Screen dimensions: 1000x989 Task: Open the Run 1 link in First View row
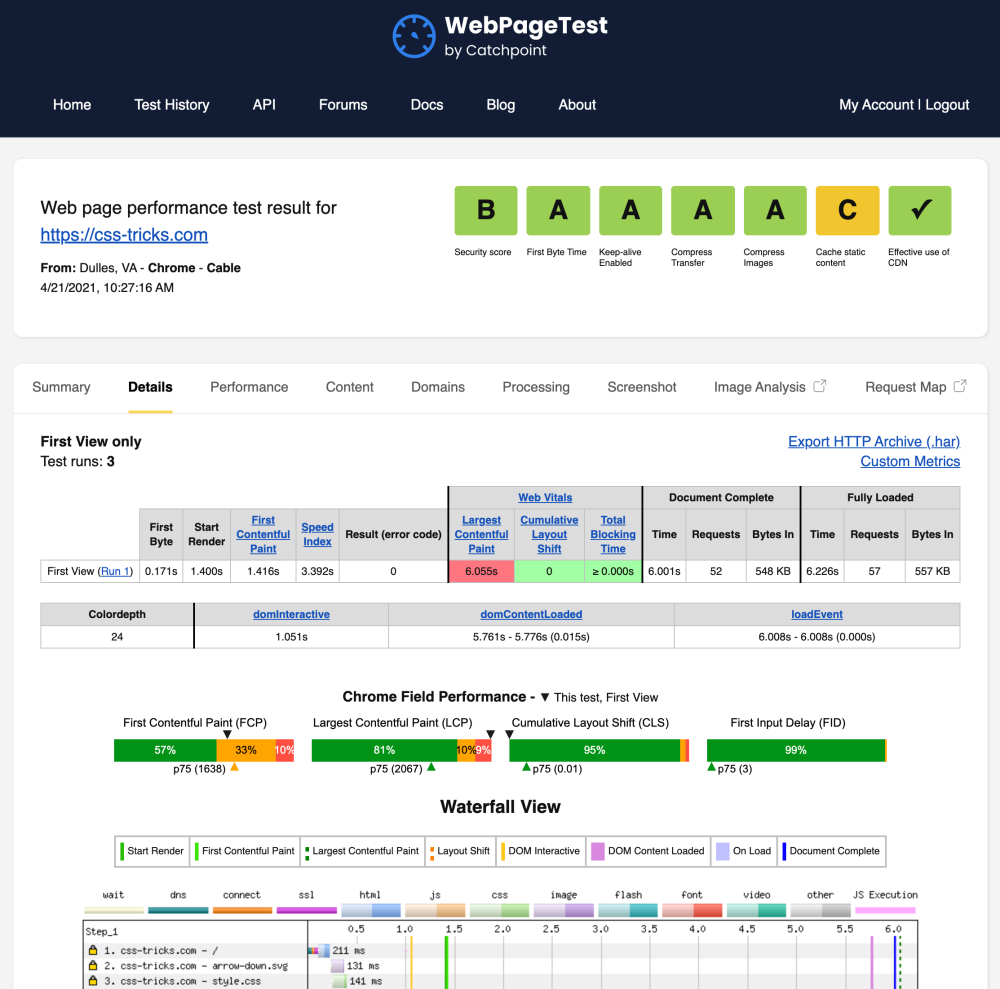[x=115, y=571]
